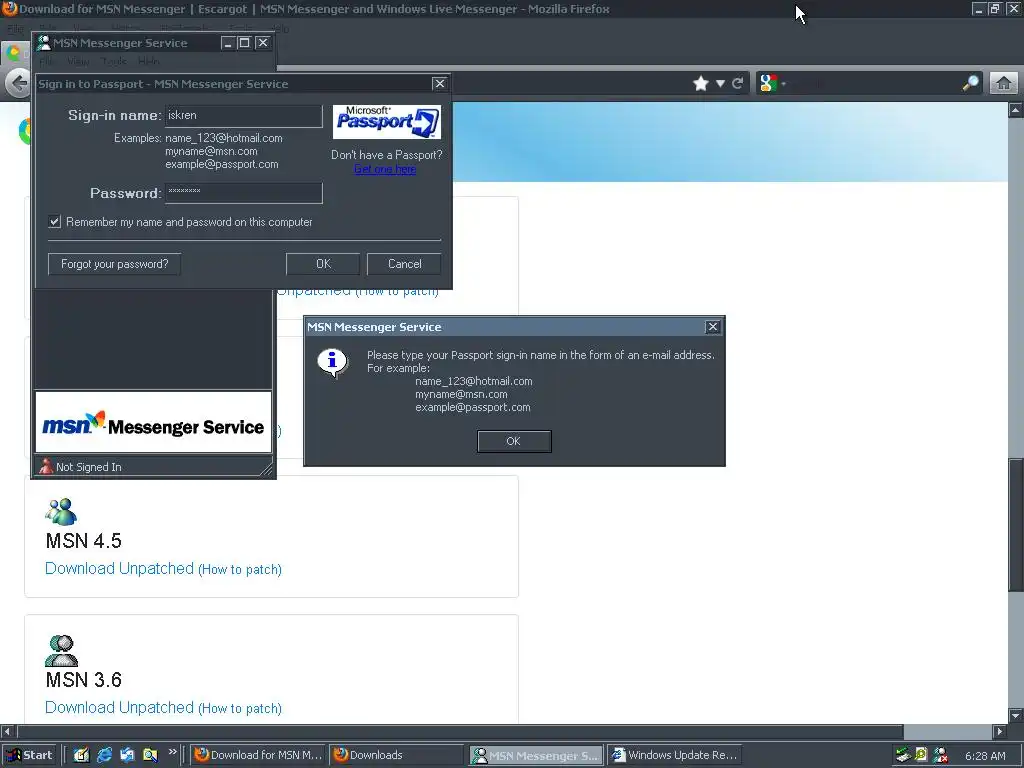Switch to Windows Update Re... taskbar button

675,755
